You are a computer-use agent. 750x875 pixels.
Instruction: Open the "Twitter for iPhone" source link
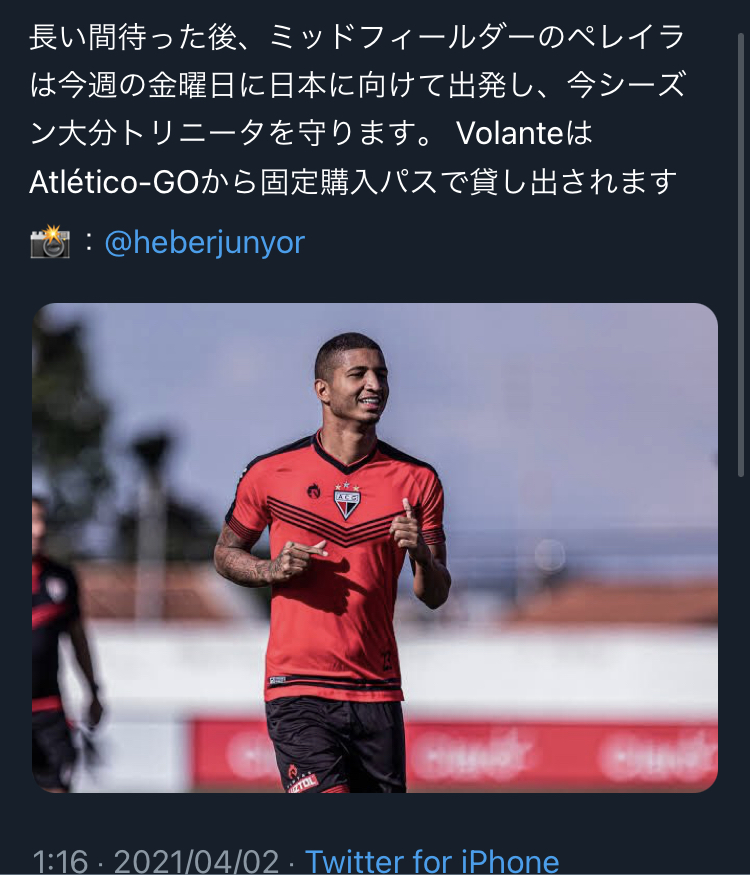click(432, 860)
